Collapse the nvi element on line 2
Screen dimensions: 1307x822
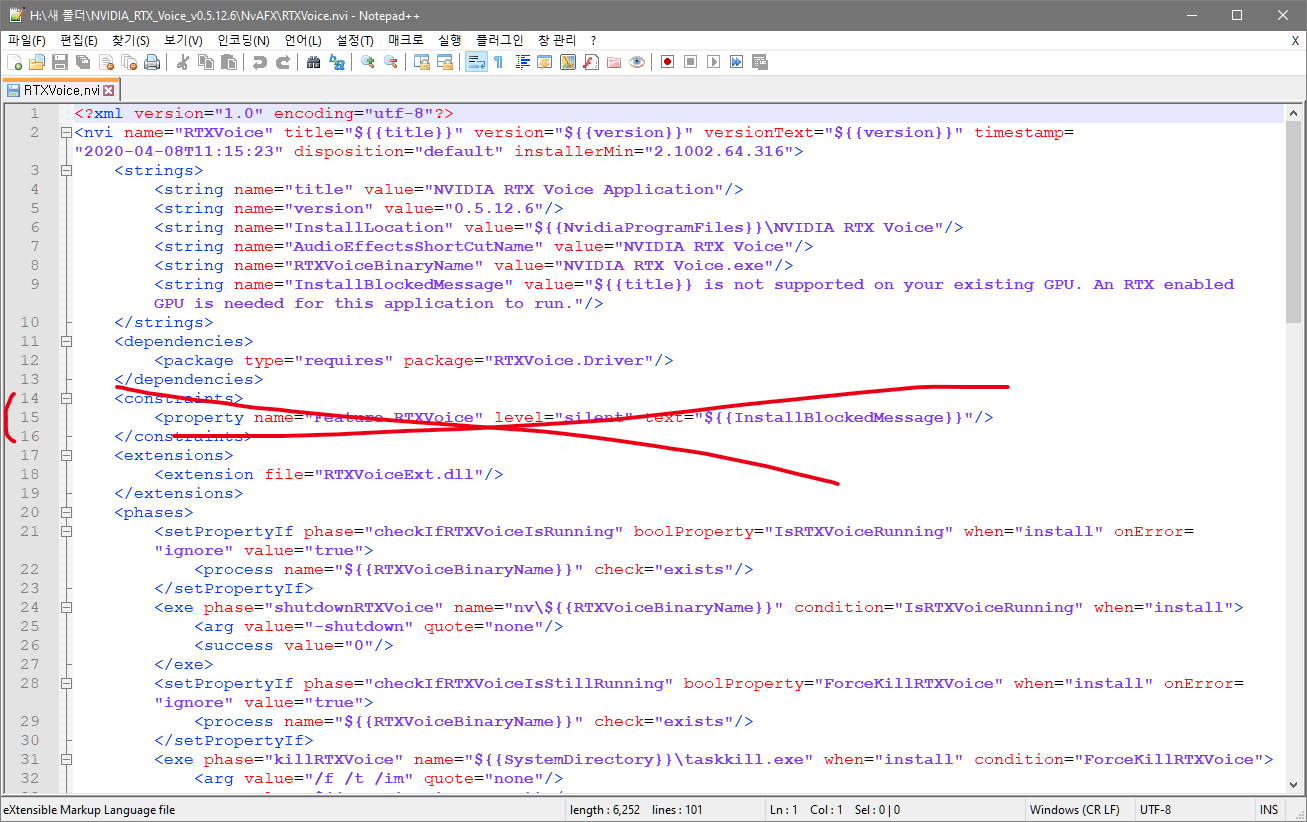[66, 132]
